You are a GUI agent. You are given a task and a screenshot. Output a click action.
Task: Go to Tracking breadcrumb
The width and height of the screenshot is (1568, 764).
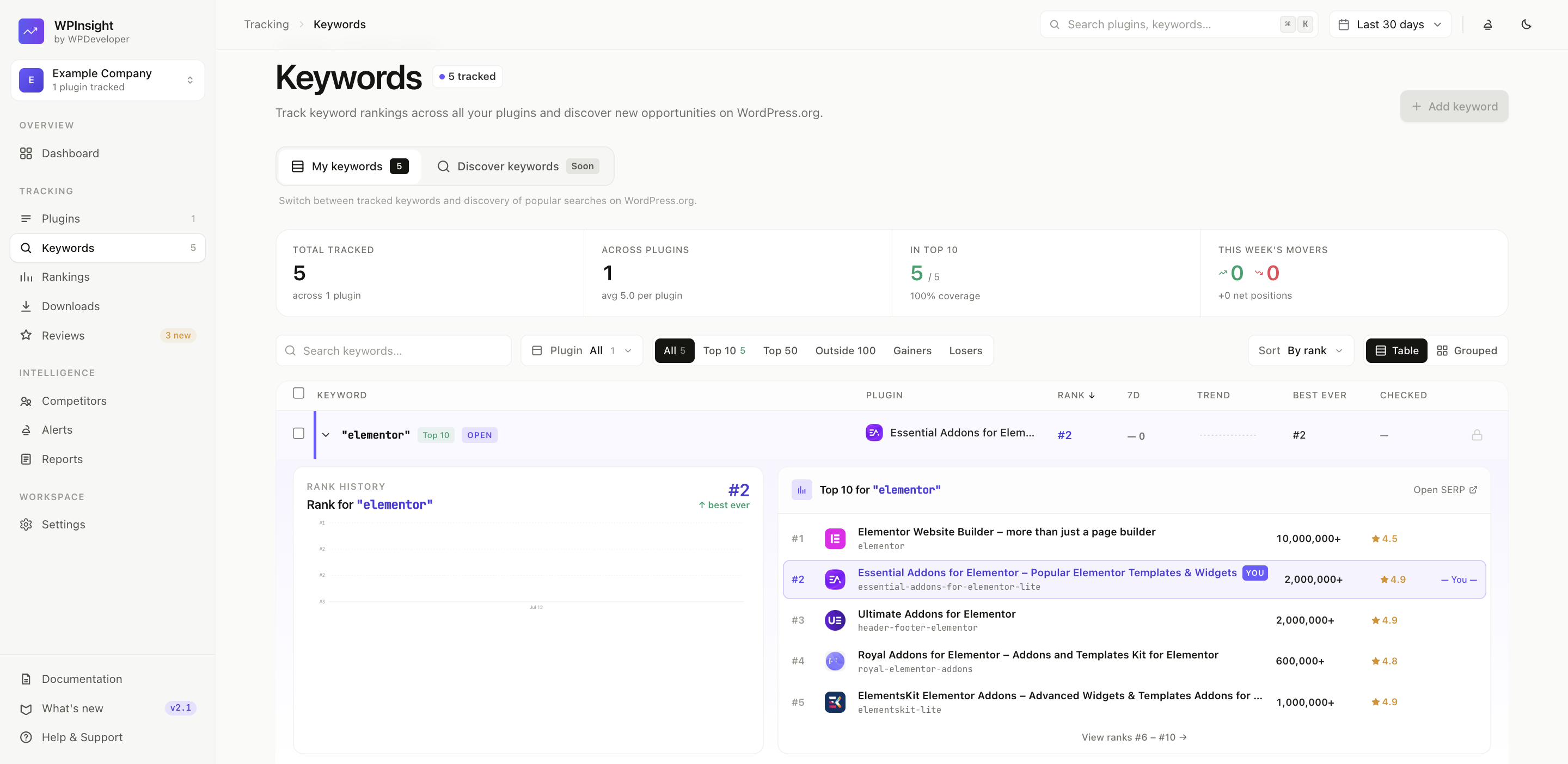click(x=267, y=25)
